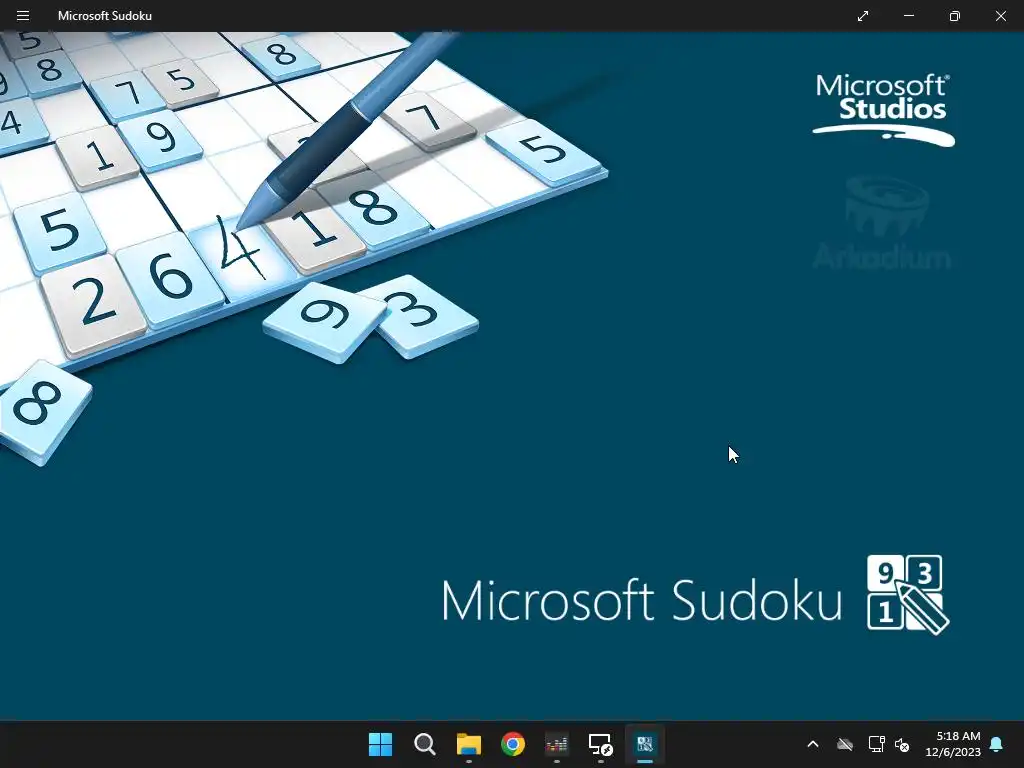
Task: Select the Microsoft Sudoku taskbar icon
Action: click(x=645, y=744)
